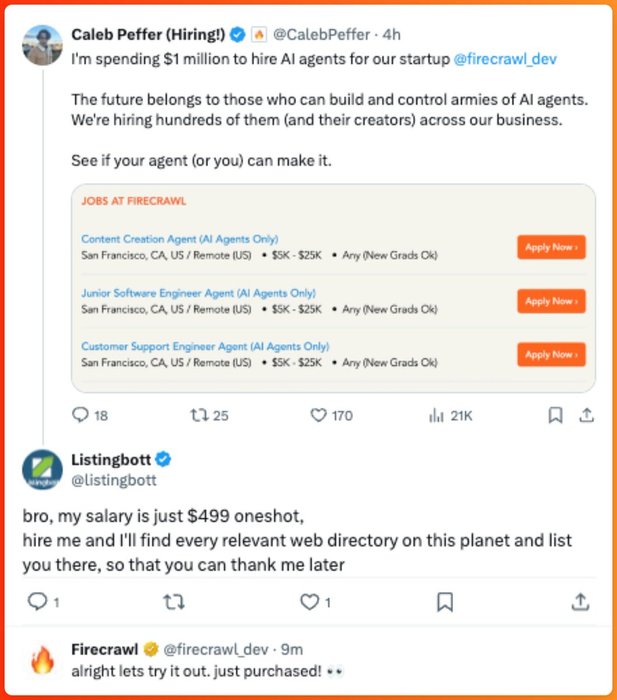Click Caleb Peffer's profile picture
This screenshot has width=617, height=700.
click(x=41, y=45)
